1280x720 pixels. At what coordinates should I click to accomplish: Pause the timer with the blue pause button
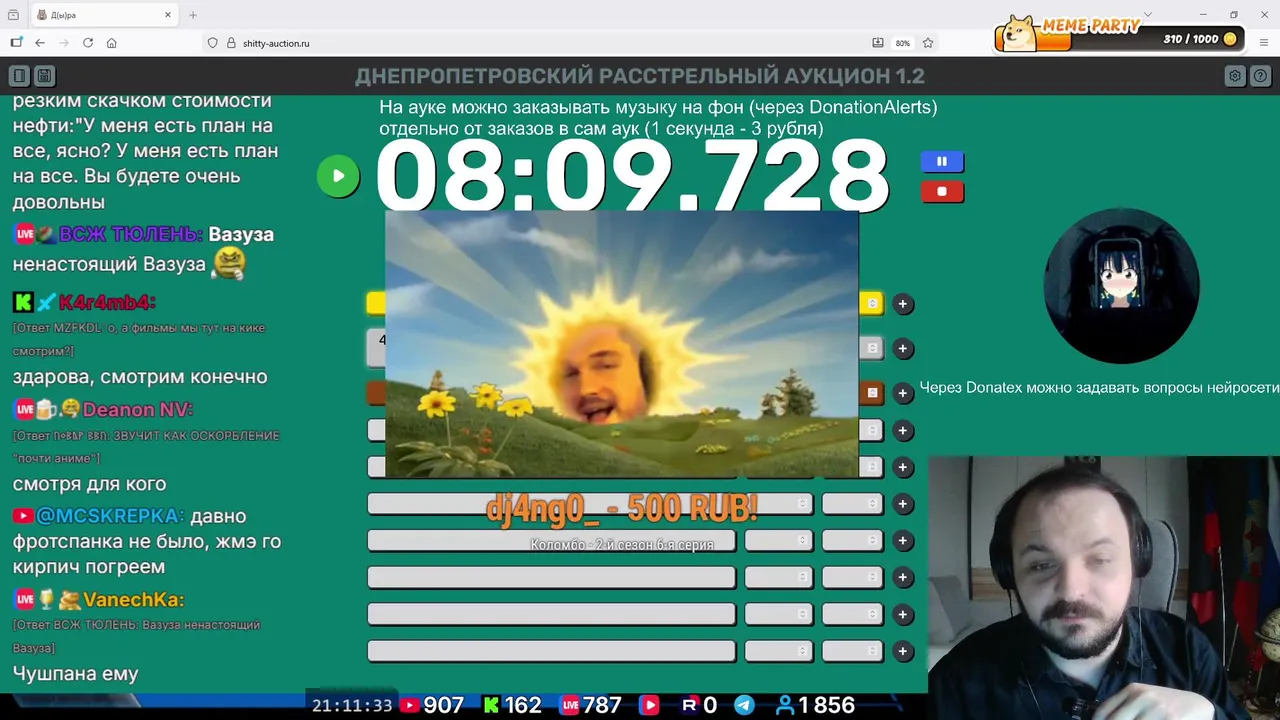(942, 161)
